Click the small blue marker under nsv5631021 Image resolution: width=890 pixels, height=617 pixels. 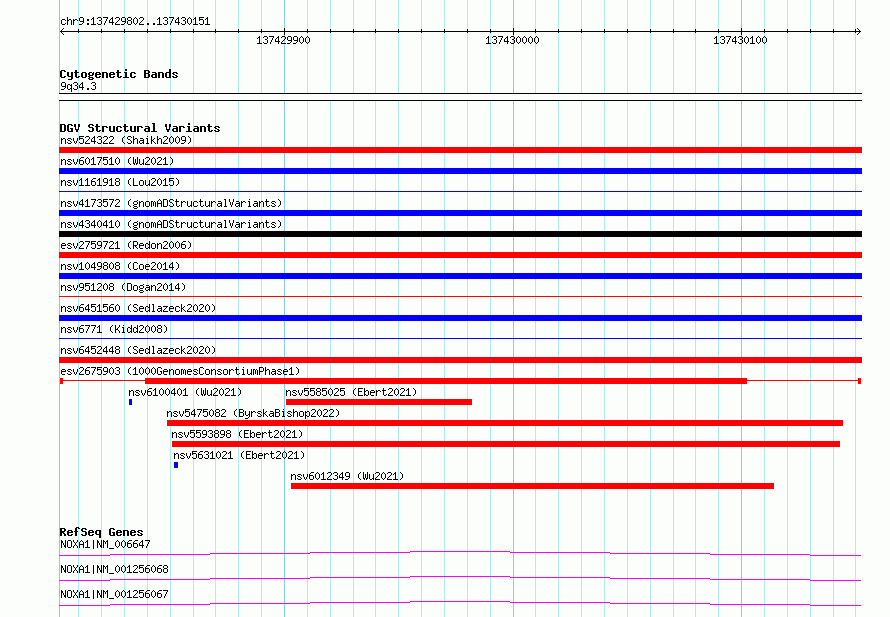pyautogui.click(x=176, y=465)
